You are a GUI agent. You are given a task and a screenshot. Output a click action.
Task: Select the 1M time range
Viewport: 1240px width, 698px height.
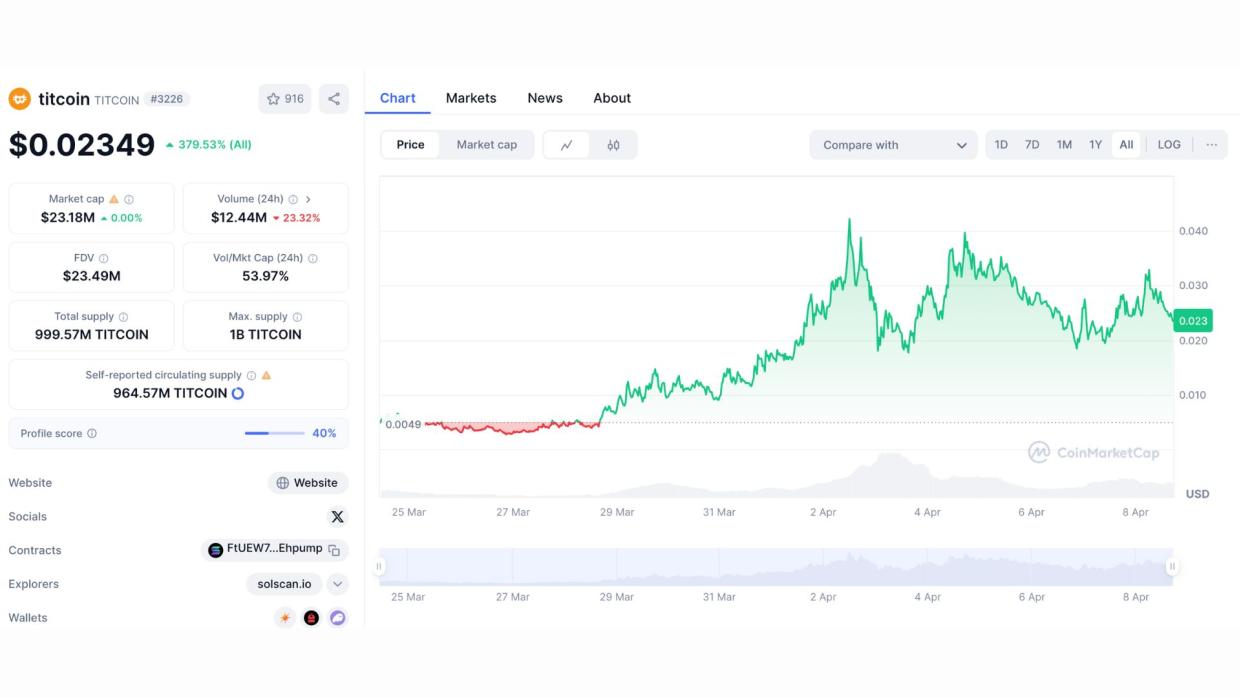[1064, 145]
